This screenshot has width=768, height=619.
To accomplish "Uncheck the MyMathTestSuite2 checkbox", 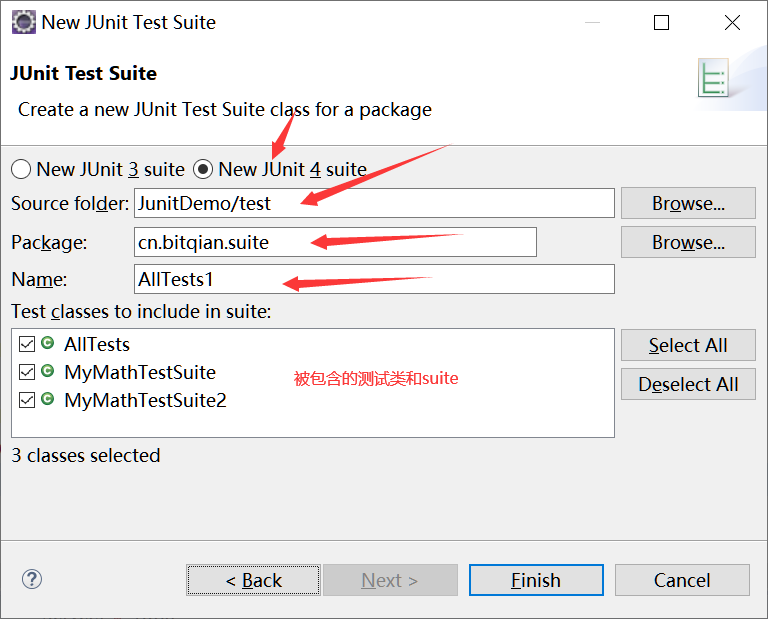I will tap(27, 400).
